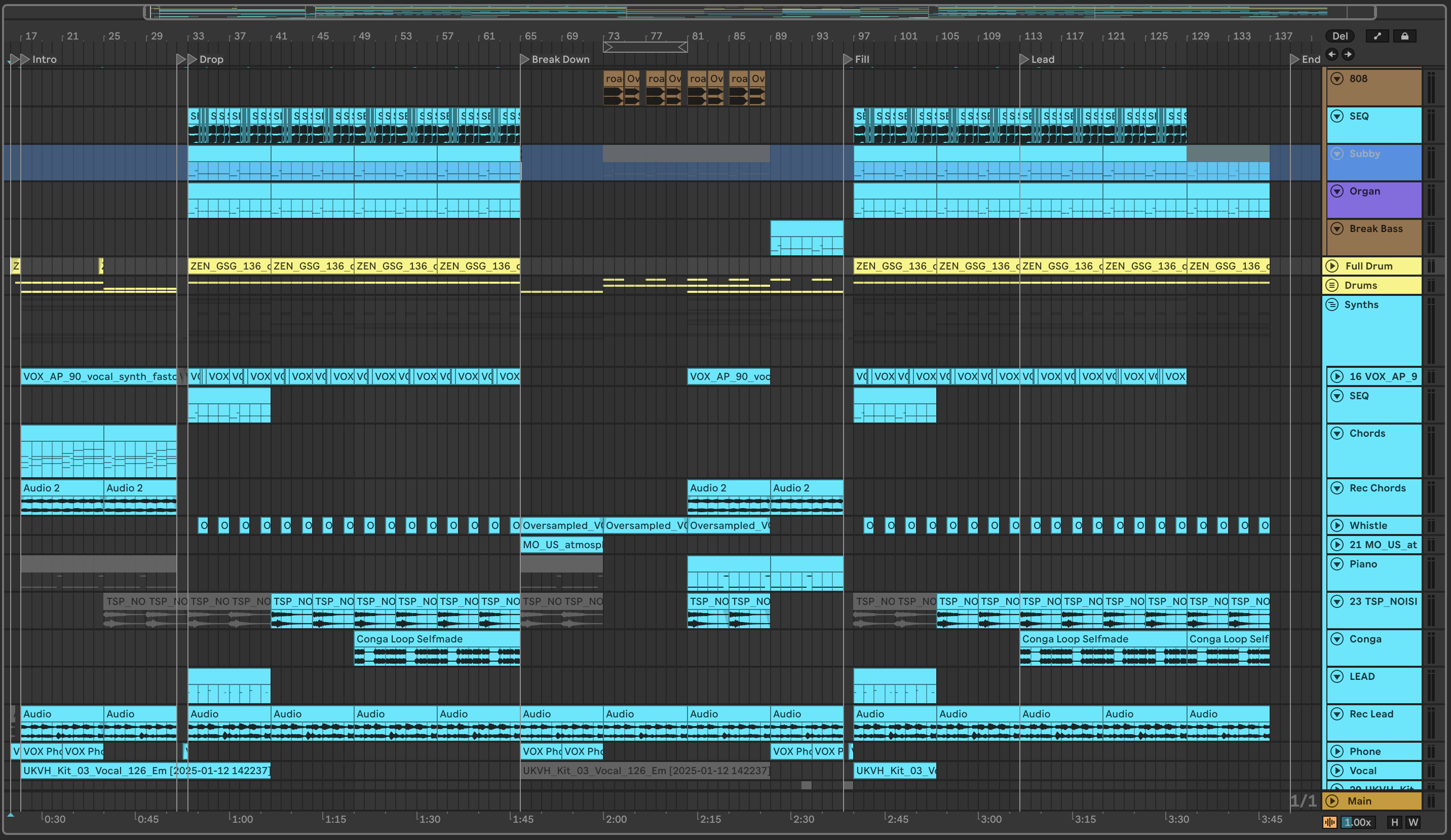Screen dimensions: 1451x840
Task: Select the Conga track header name
Action: 1365,639
